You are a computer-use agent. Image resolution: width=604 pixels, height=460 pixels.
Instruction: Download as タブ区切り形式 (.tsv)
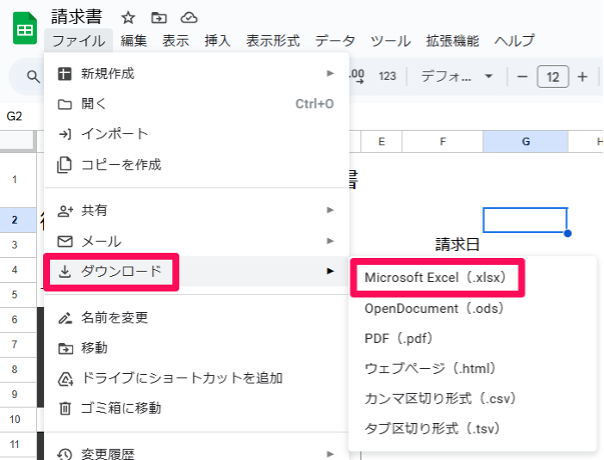pyautogui.click(x=472, y=428)
